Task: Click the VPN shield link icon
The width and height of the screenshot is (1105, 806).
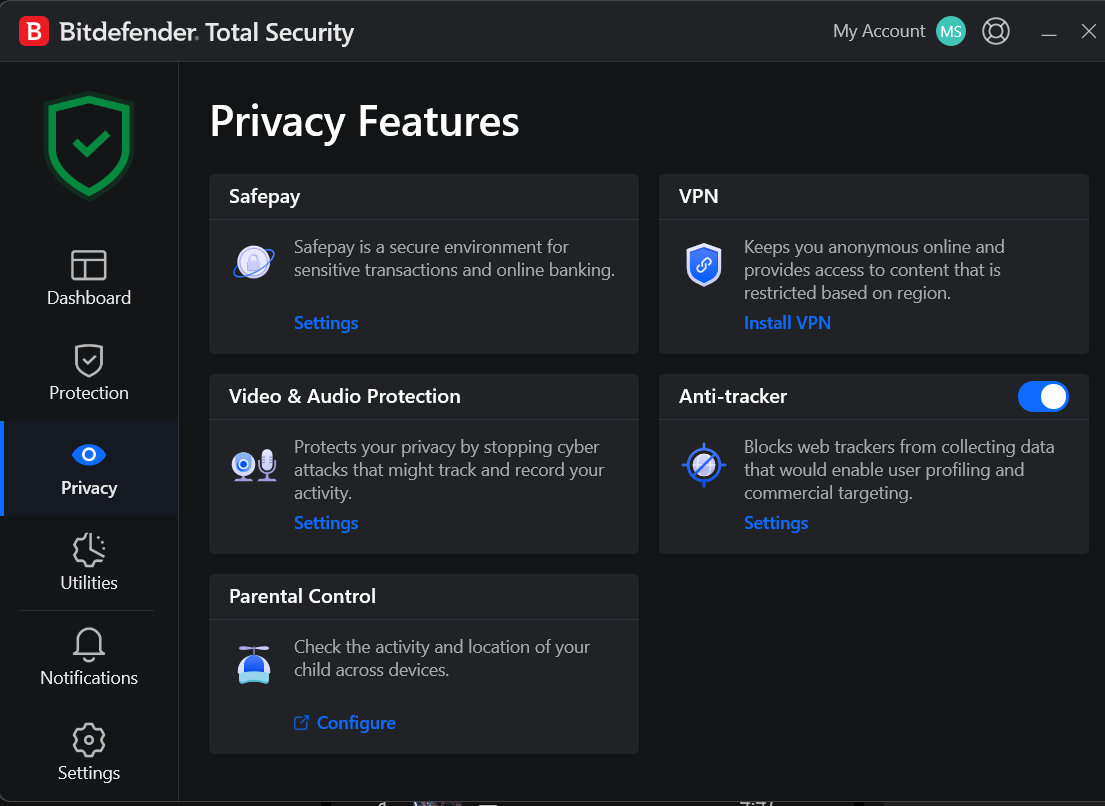Action: tap(704, 265)
